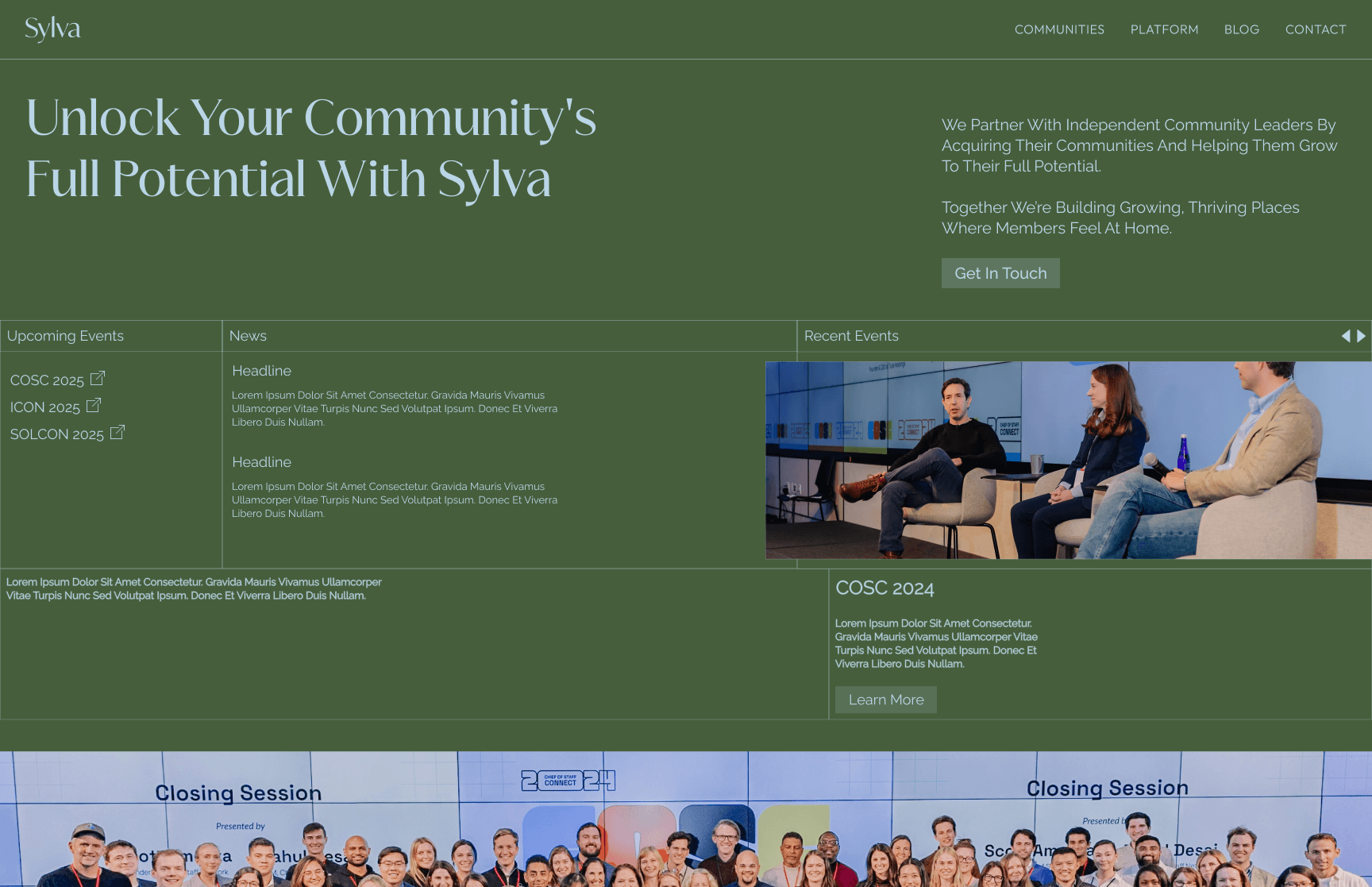Open the COSC 2025 external link icon

click(98, 379)
